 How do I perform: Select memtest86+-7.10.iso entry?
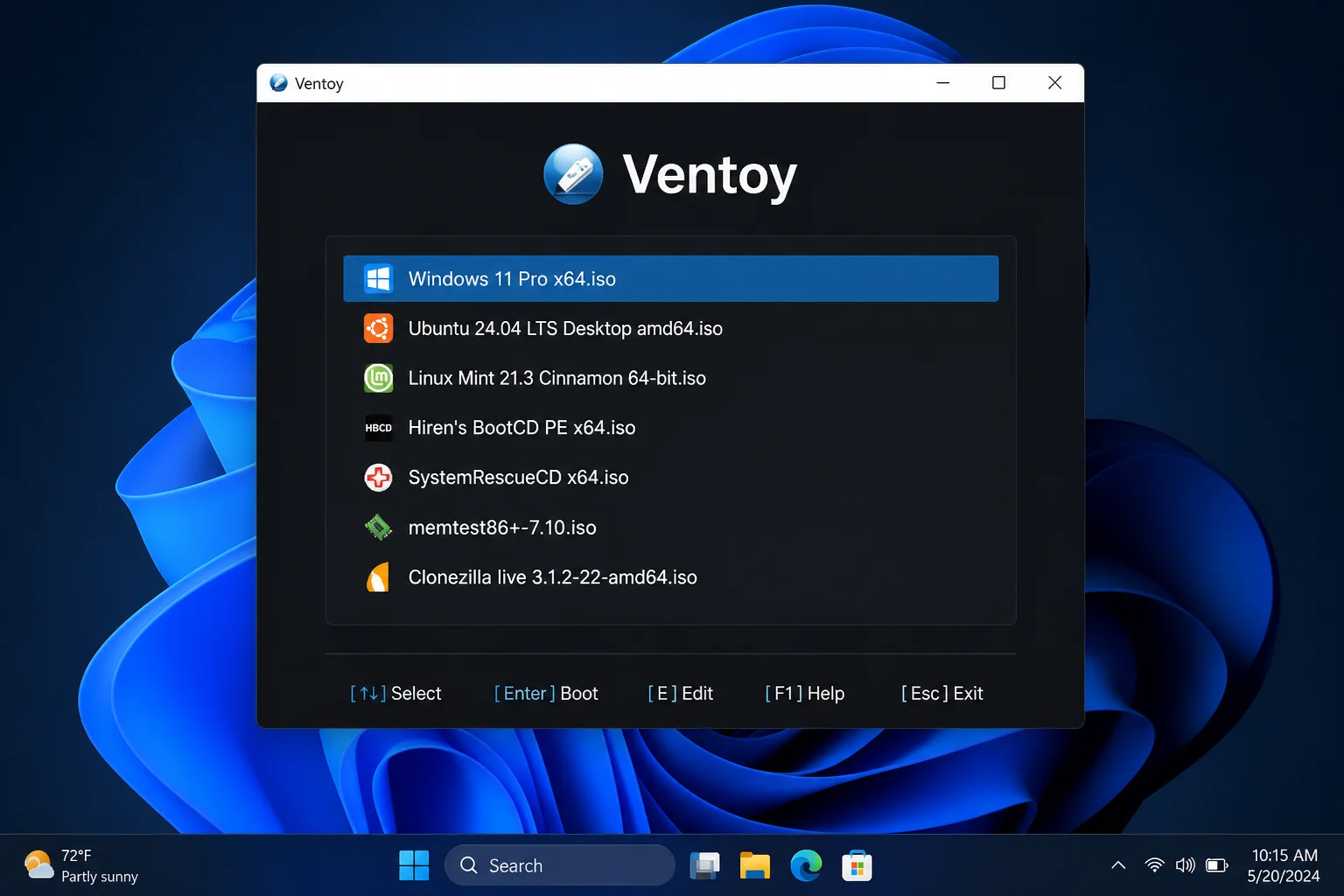tap(671, 528)
